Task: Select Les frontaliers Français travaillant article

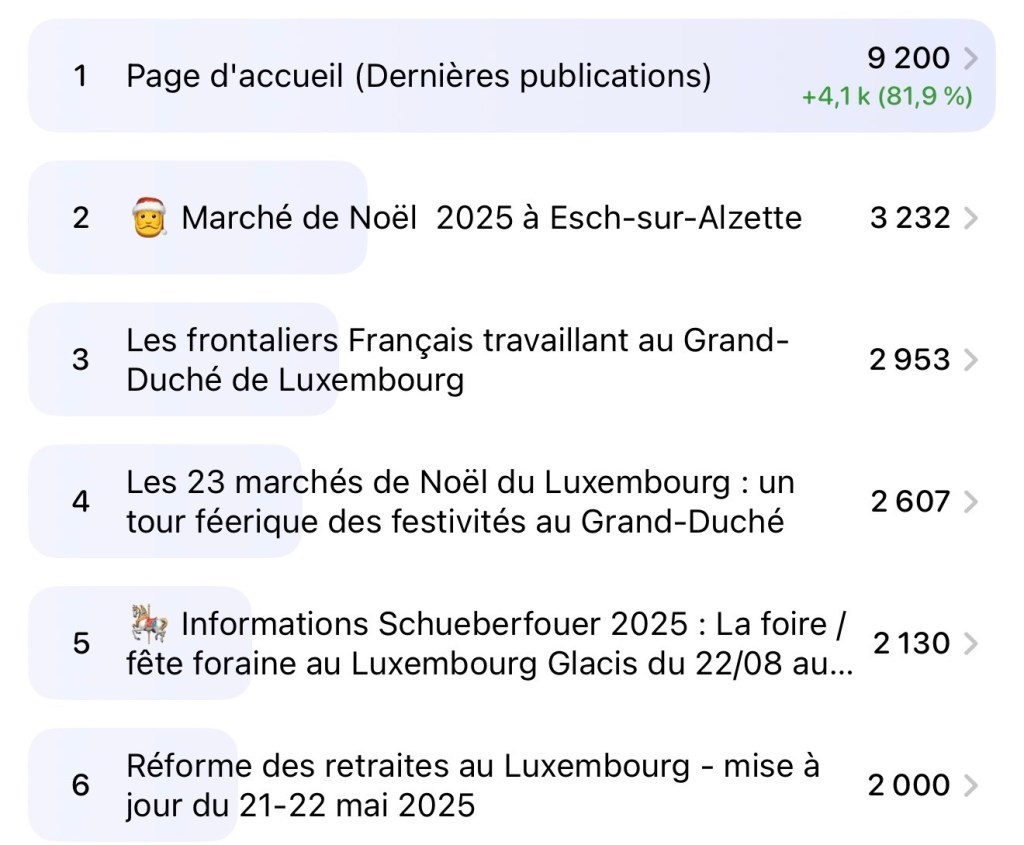Action: [457, 360]
